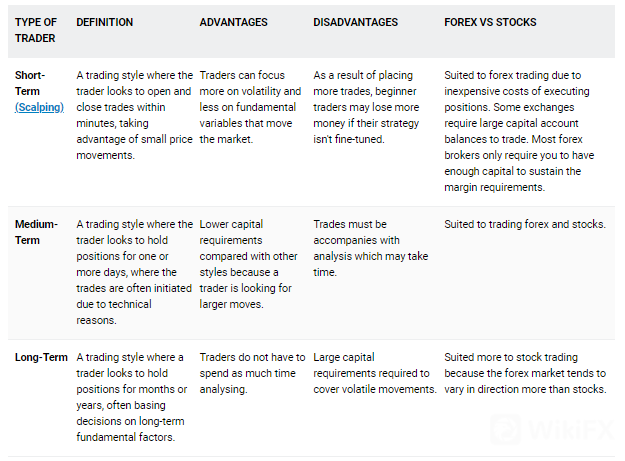The height and width of the screenshot is (461, 625).
Task: Select the DEFINITION column header
Action: click(x=104, y=22)
